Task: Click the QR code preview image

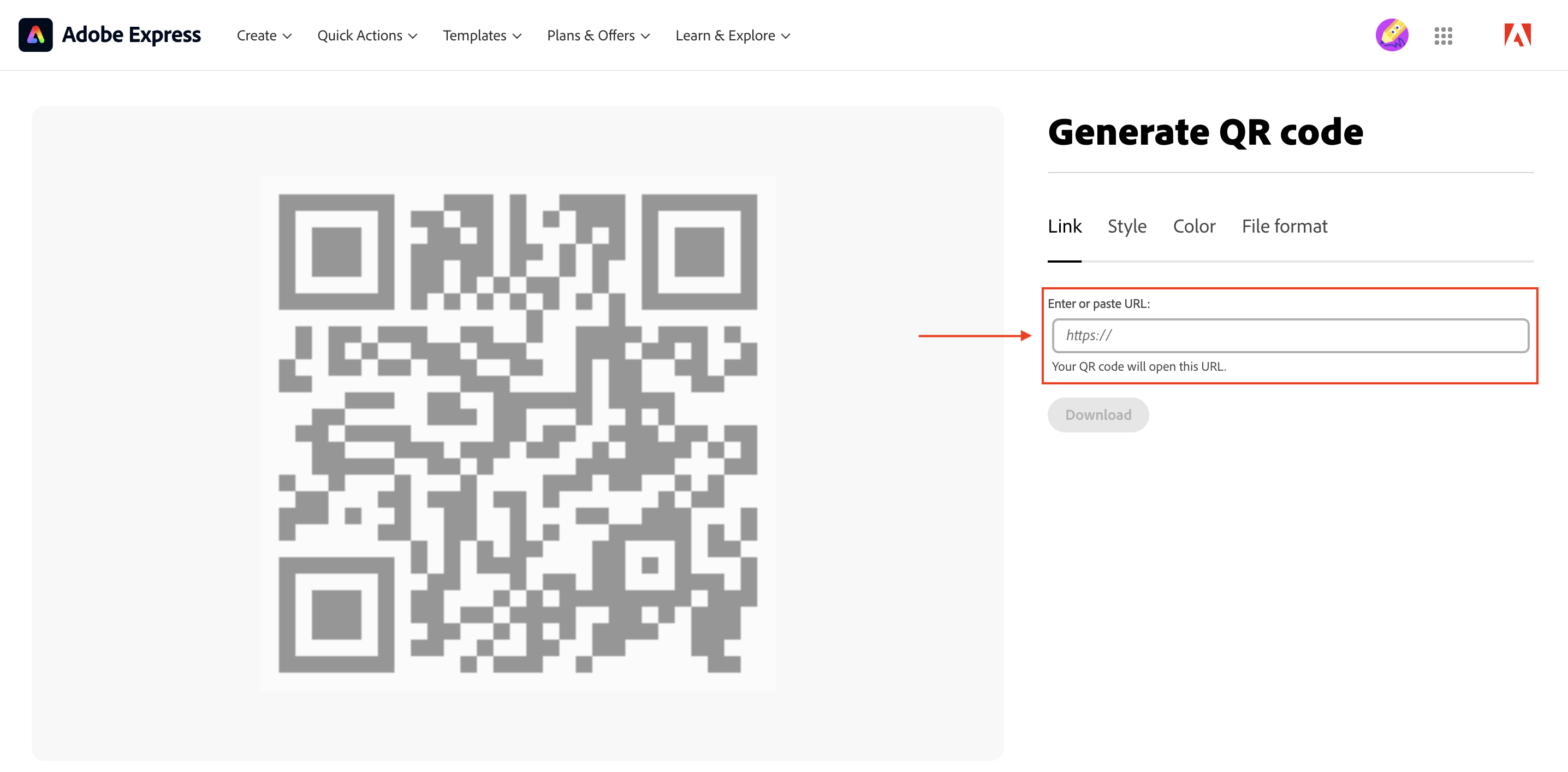Action: click(518, 433)
